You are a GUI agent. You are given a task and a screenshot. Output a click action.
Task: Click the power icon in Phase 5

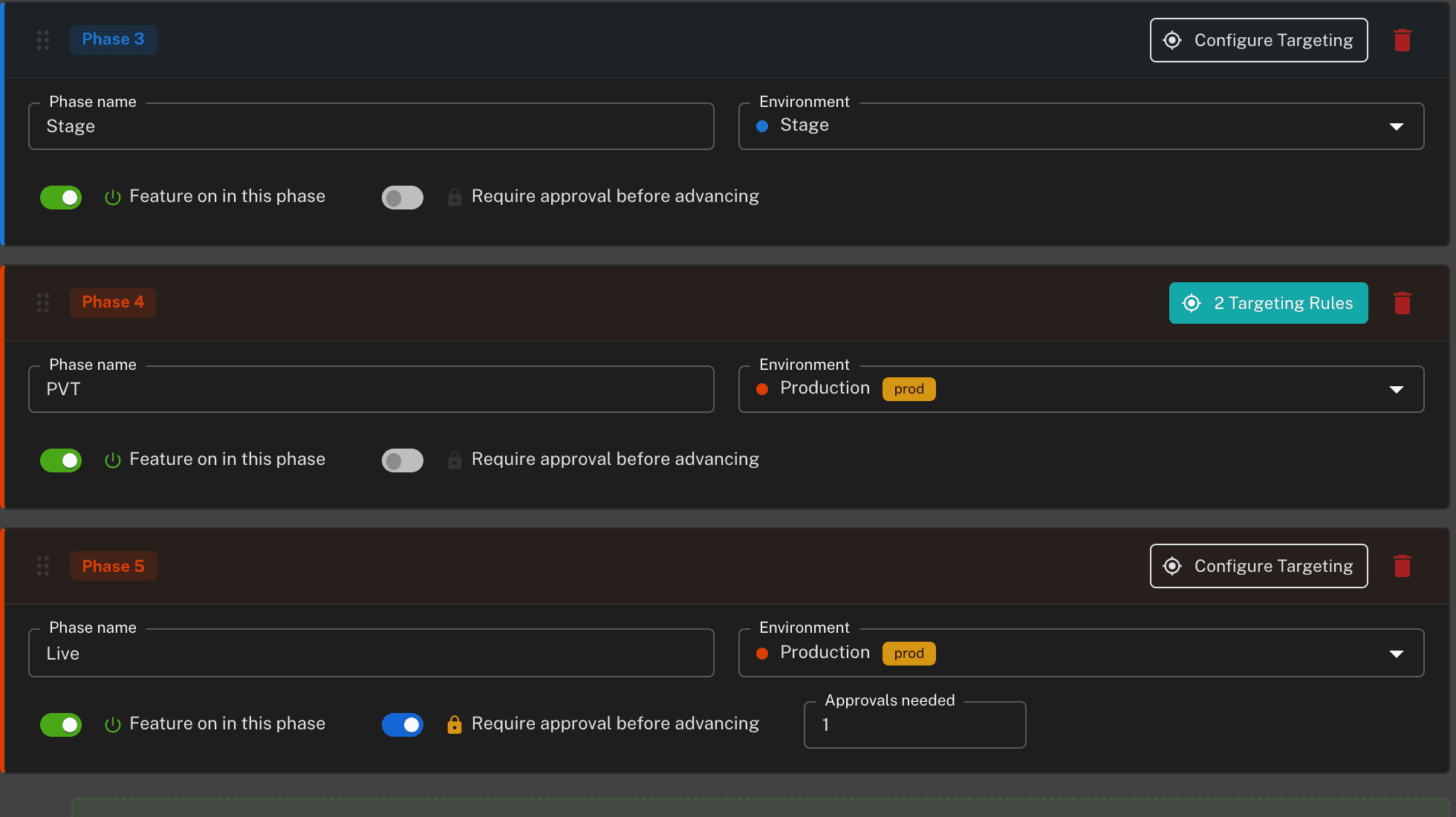113,725
